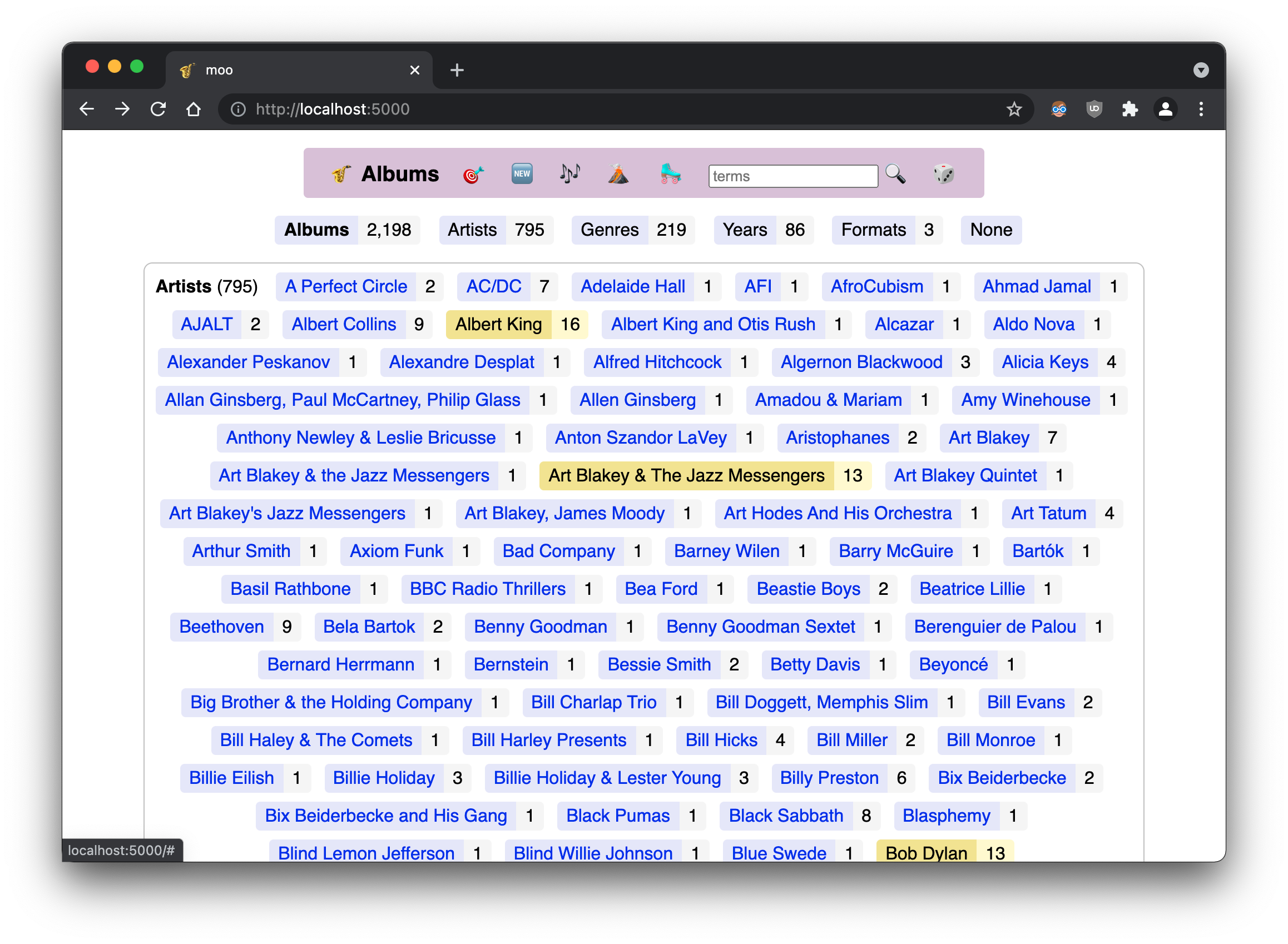Open artist Beastie Boys
Viewport: 1288px width, 944px height.
(x=809, y=589)
